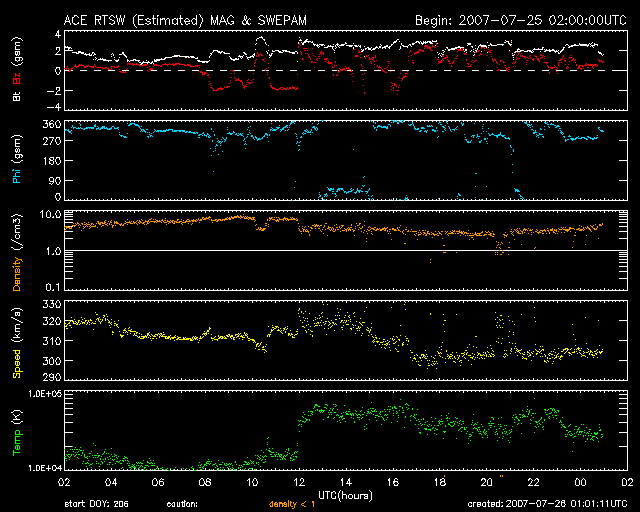Select the white 'Bt' axis label
The image size is (640, 512).
pyautogui.click(x=17, y=96)
